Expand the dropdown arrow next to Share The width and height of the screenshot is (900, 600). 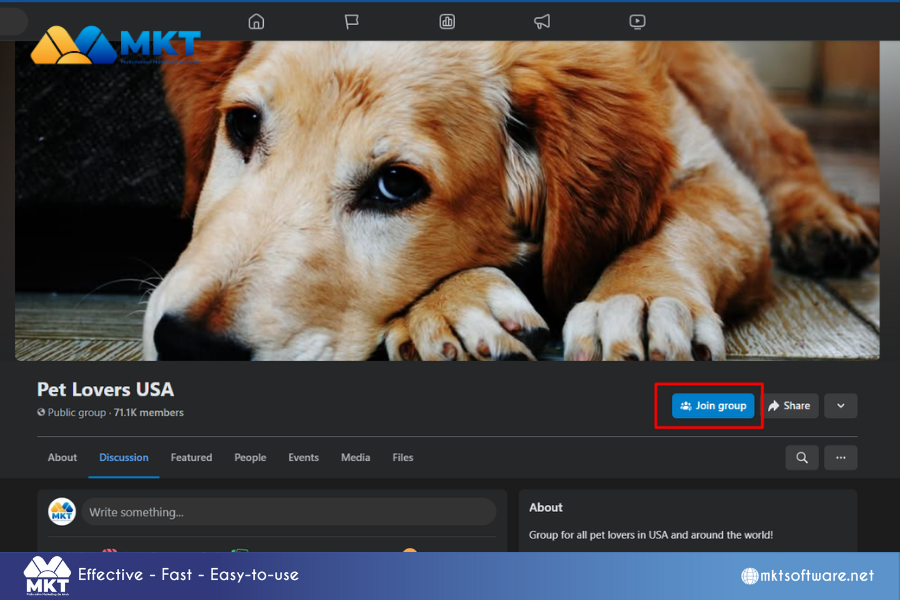[x=841, y=406]
